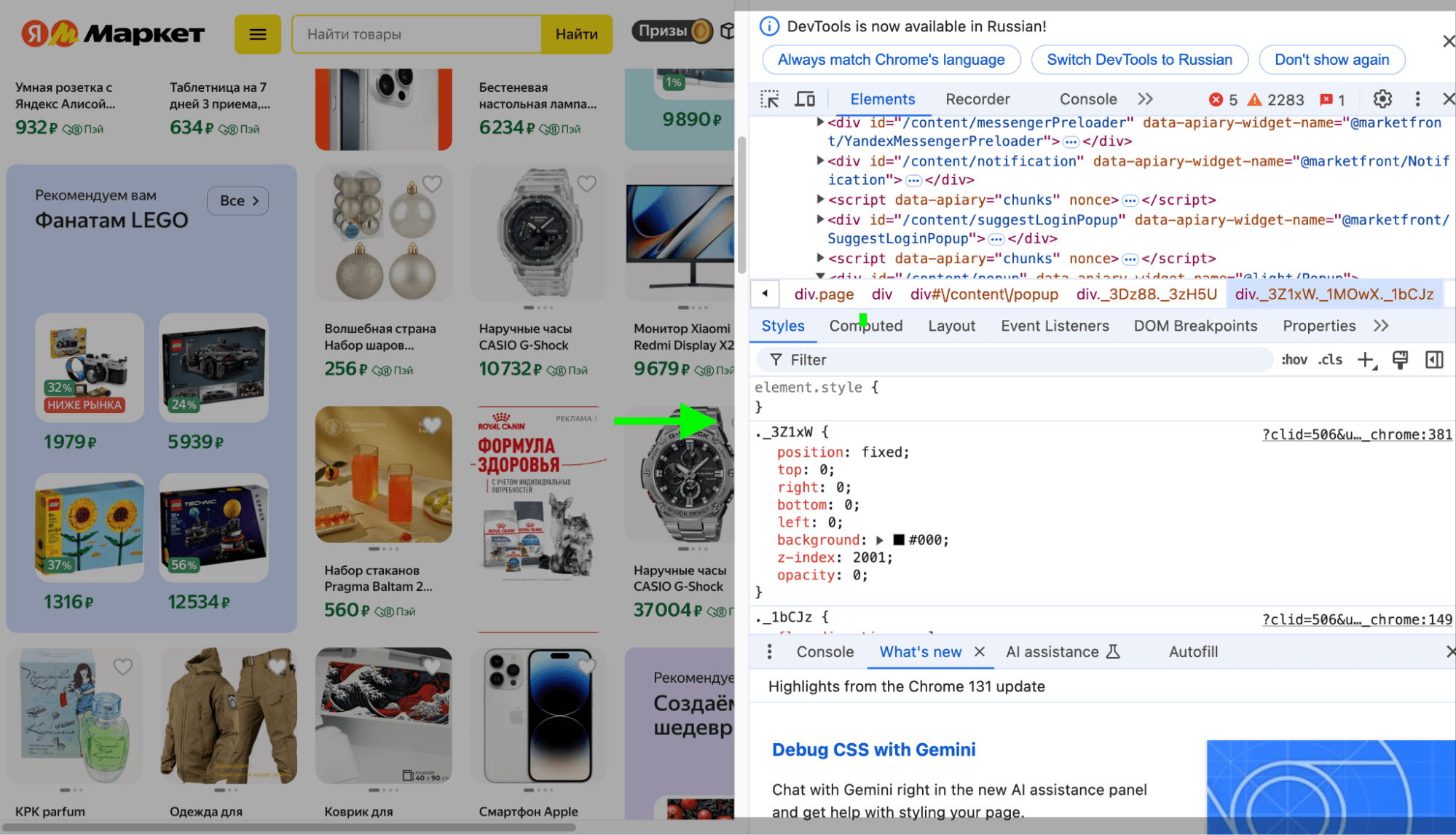This screenshot has width=1456, height=835.
Task: Open the Yandex Market catalog hamburger menu
Action: coord(257,34)
